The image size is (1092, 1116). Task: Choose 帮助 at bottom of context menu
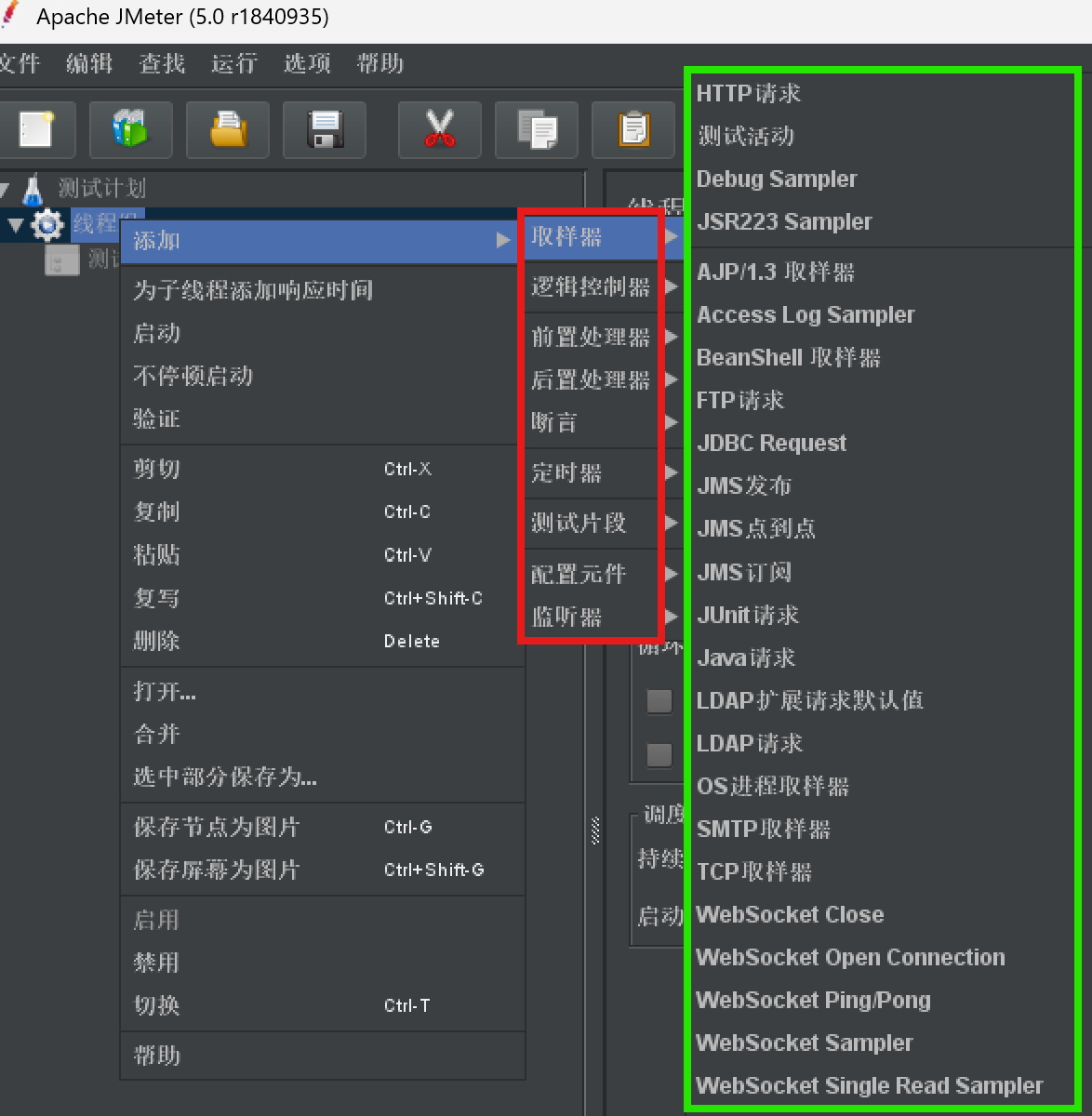click(322, 1056)
